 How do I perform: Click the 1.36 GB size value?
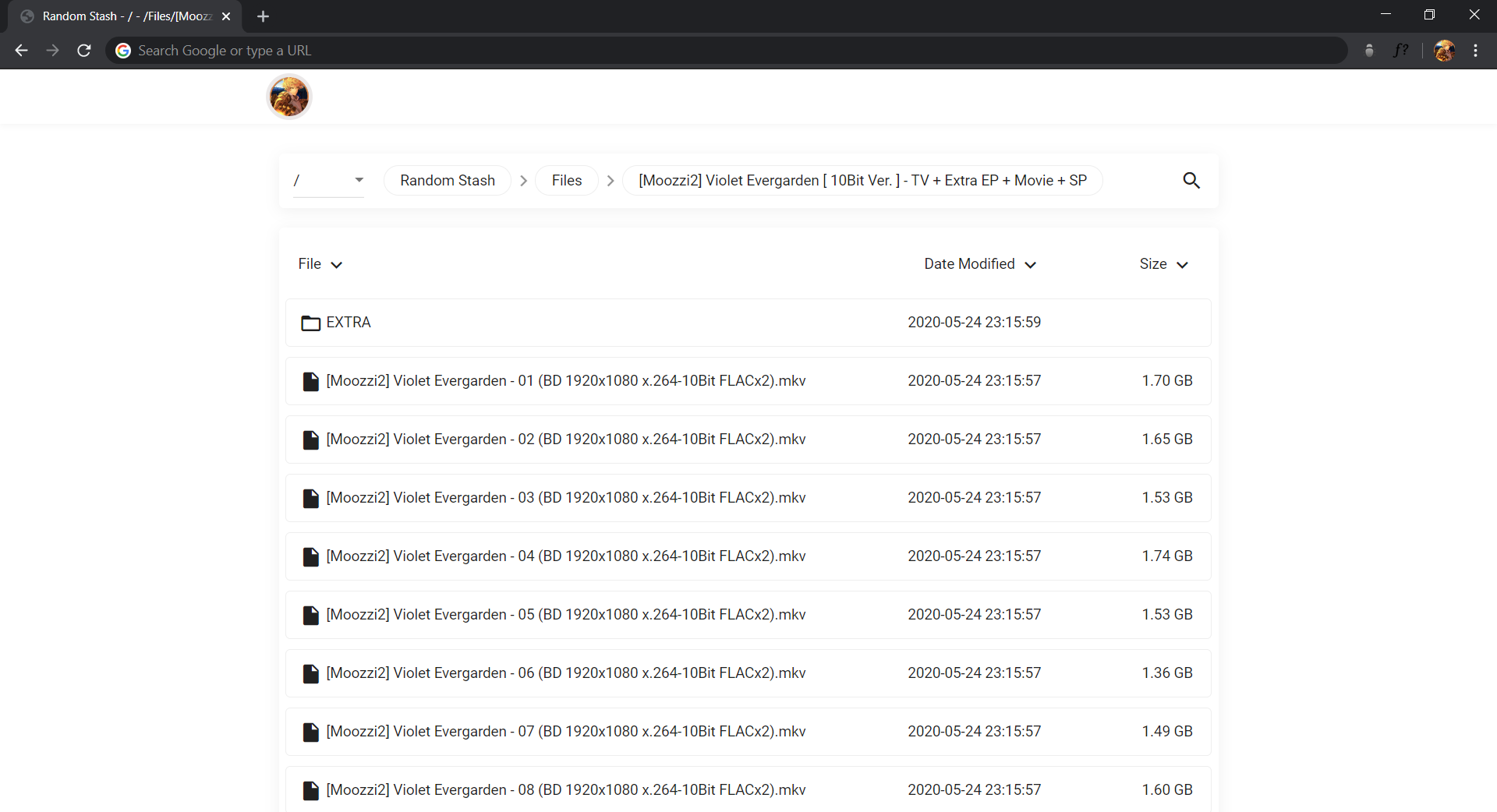1167,673
